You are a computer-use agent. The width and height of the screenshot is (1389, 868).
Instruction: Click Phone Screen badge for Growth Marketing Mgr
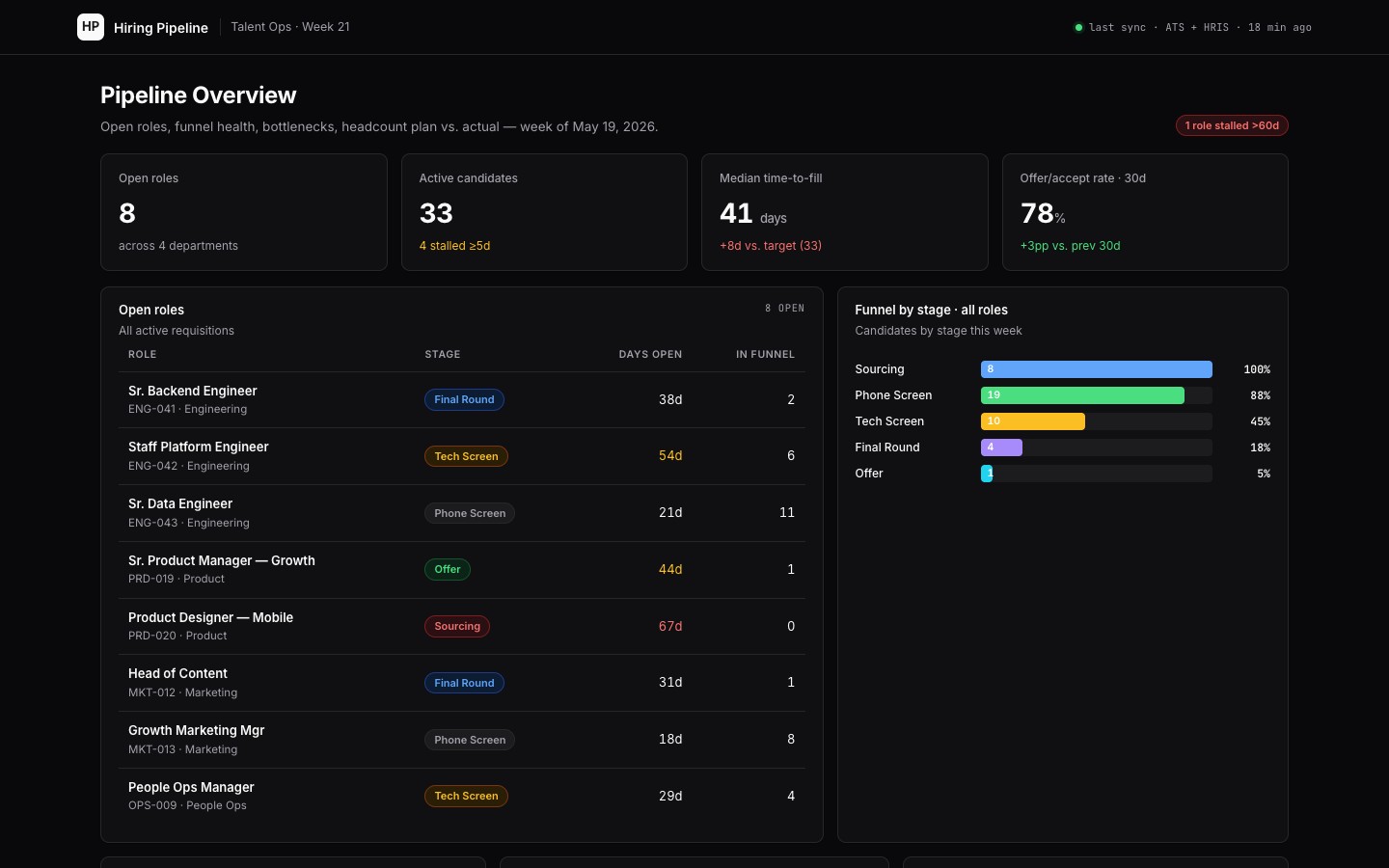pyautogui.click(x=470, y=740)
